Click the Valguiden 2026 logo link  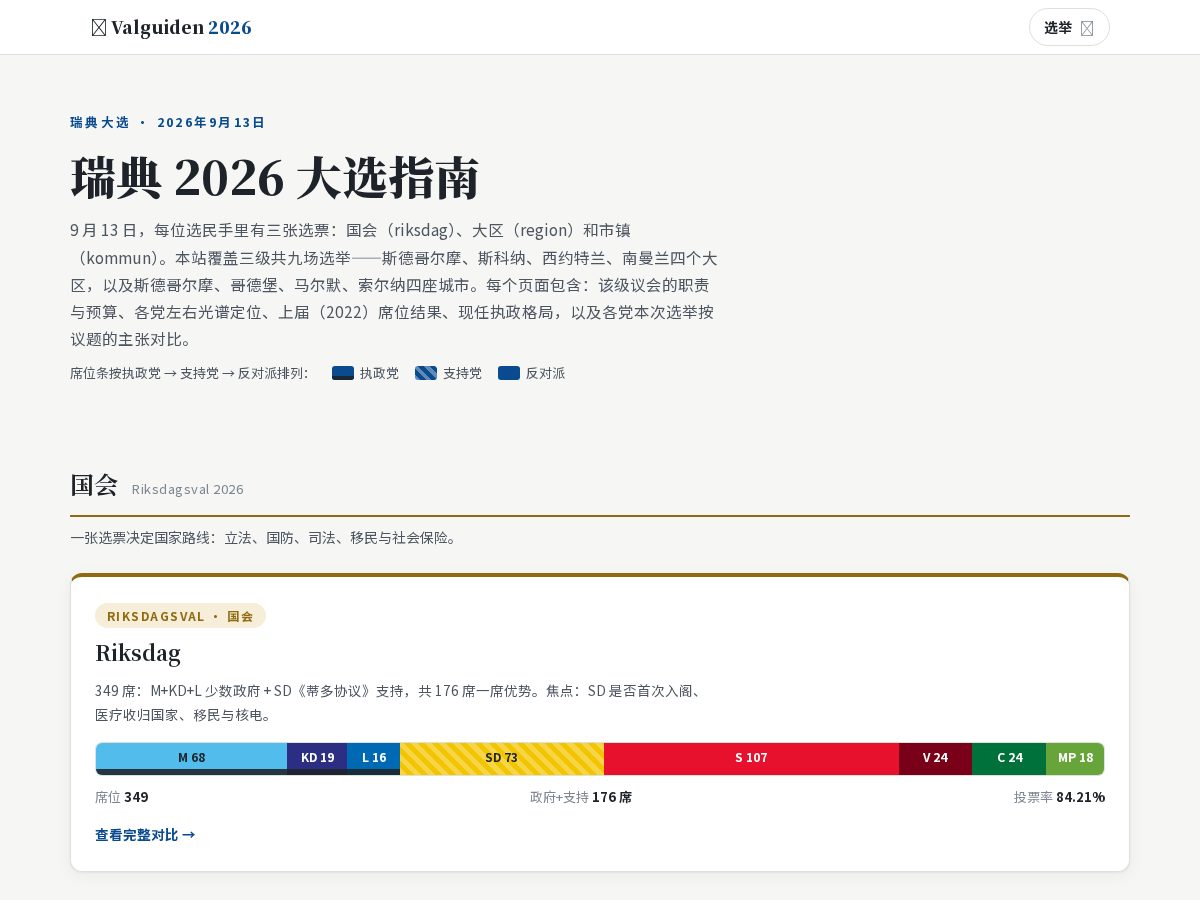point(171,27)
